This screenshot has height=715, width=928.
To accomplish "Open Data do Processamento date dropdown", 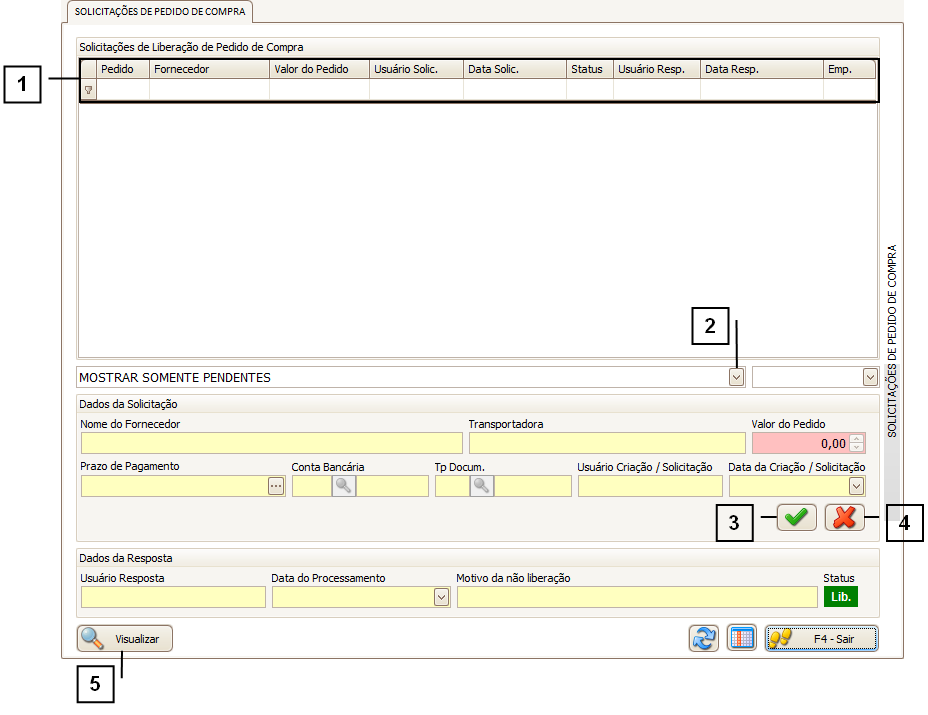I will point(441,597).
